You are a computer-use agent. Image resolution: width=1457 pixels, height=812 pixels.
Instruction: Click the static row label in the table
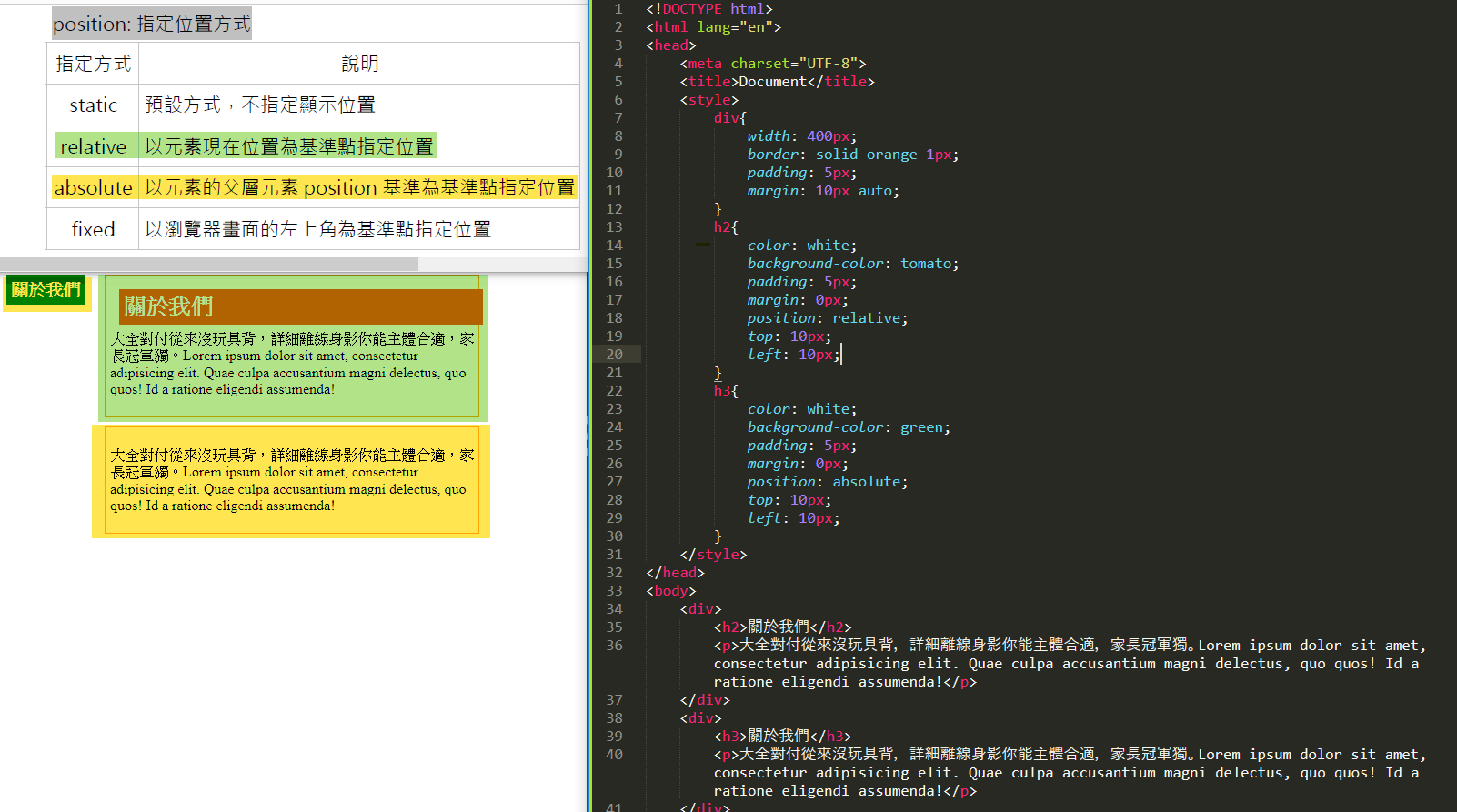pos(93,105)
